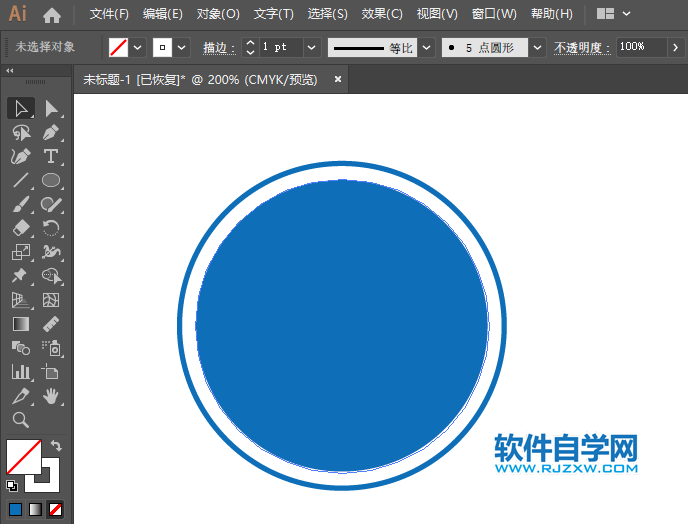The height and width of the screenshot is (524, 688).
Task: Open the 文件(F) menu
Action: tap(109, 14)
